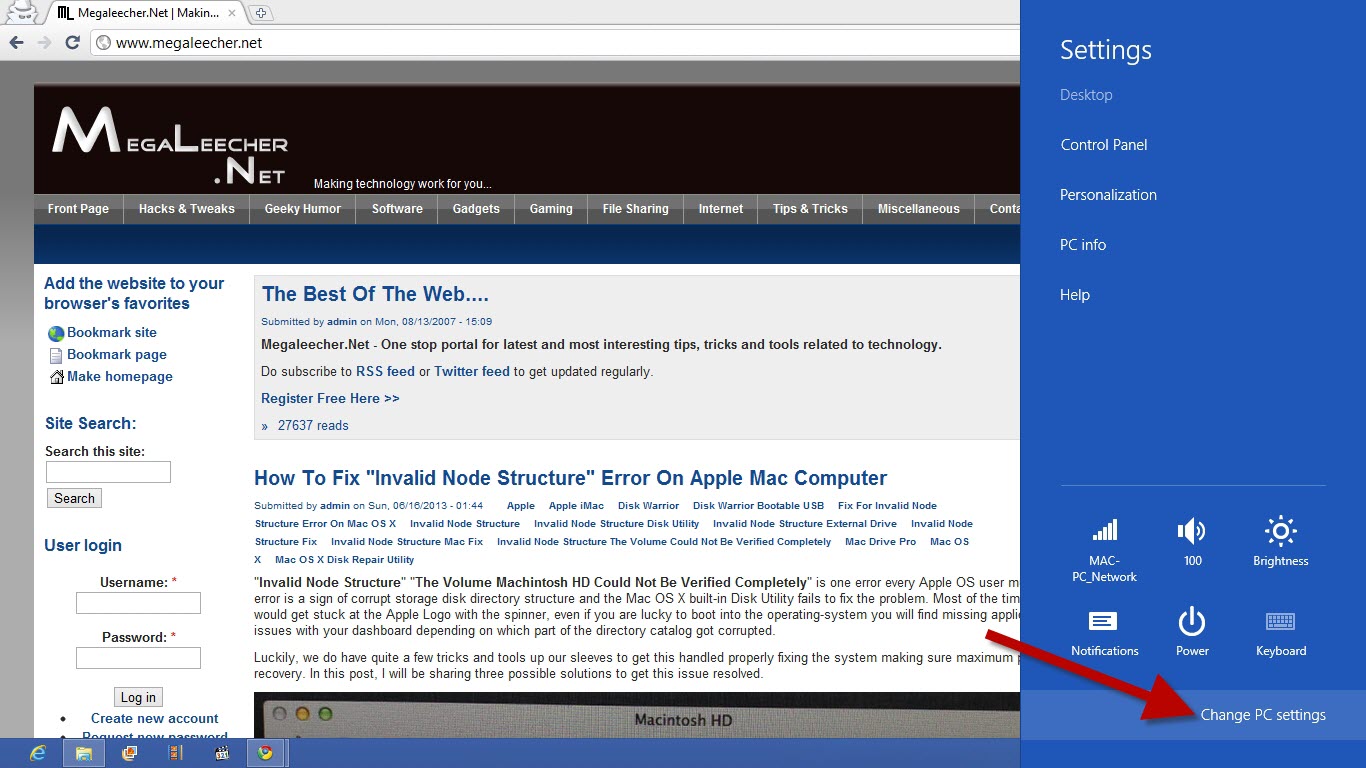Click the Bookmark page link
Screen dimensions: 1366x768
117,355
